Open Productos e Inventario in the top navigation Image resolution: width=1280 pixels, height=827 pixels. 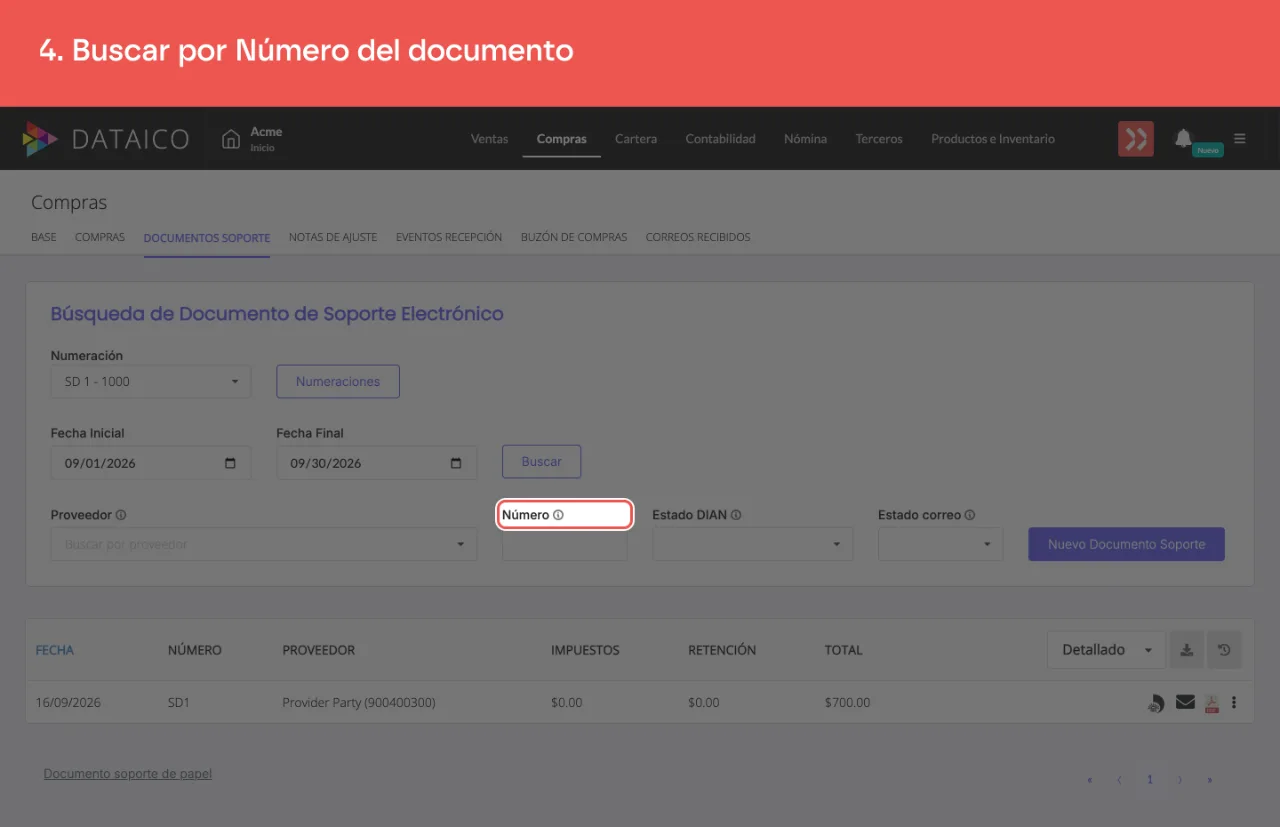point(993,139)
